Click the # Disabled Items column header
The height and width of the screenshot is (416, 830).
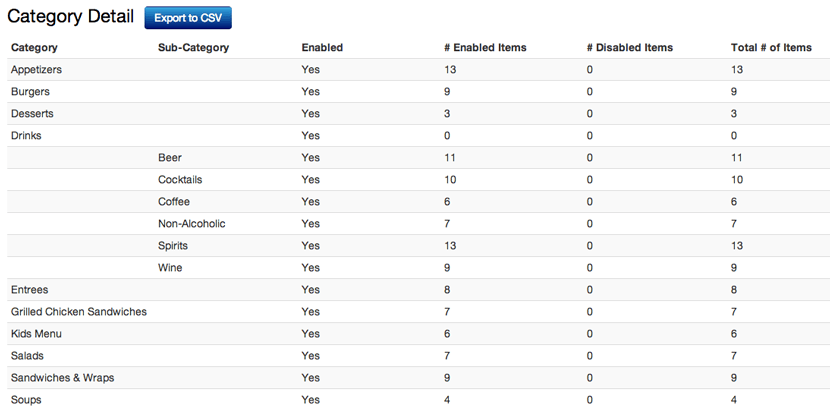coord(629,48)
